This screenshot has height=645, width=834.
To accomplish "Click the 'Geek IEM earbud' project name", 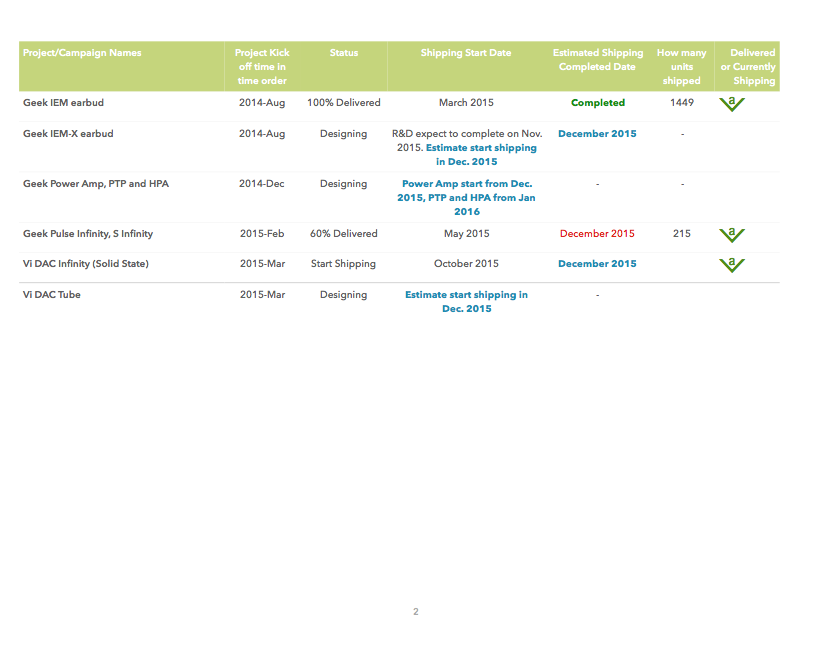I will (x=63, y=103).
